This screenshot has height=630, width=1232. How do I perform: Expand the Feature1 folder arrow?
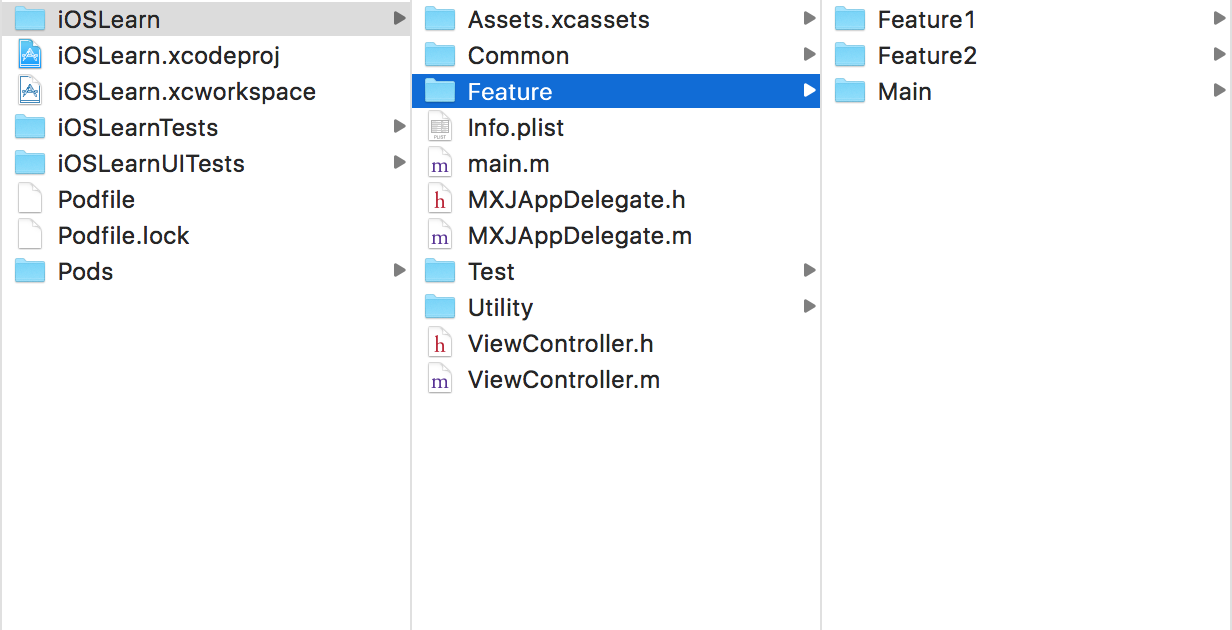[1219, 19]
